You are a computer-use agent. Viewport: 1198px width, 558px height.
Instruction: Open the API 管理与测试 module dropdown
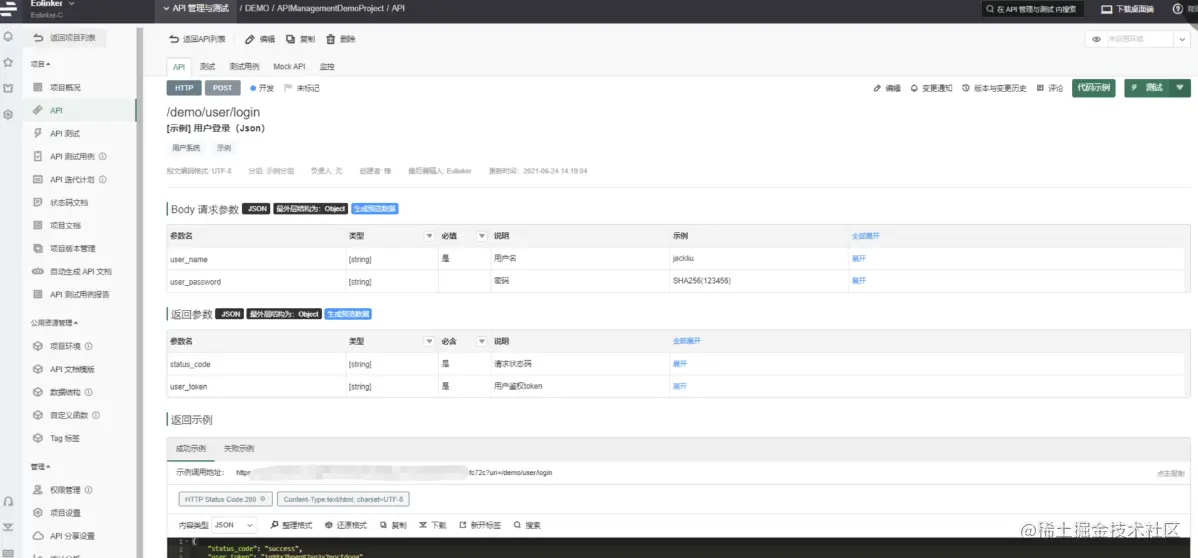point(196,8)
